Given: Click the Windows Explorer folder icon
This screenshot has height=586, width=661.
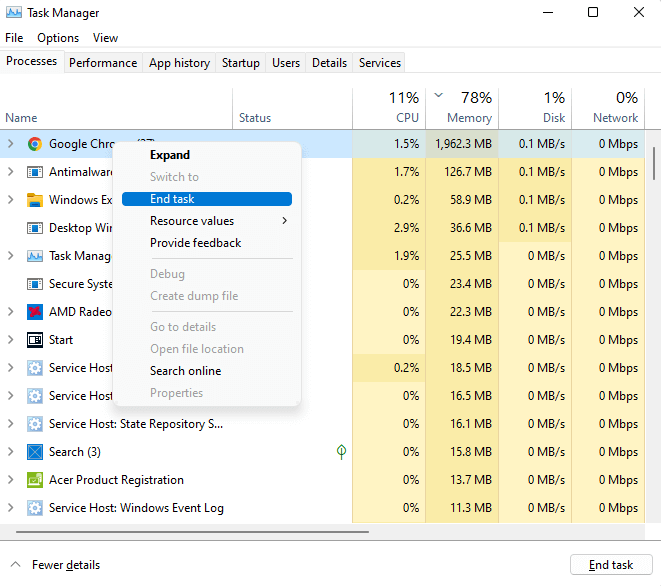Looking at the screenshot, I should coord(35,200).
